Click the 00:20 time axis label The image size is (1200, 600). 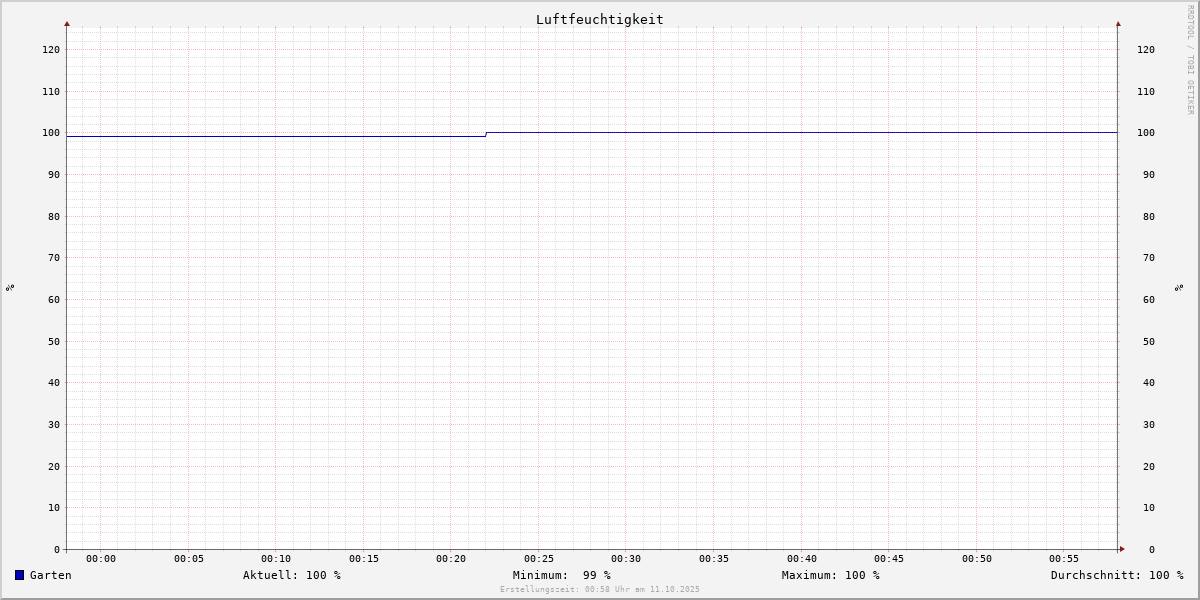(x=451, y=559)
